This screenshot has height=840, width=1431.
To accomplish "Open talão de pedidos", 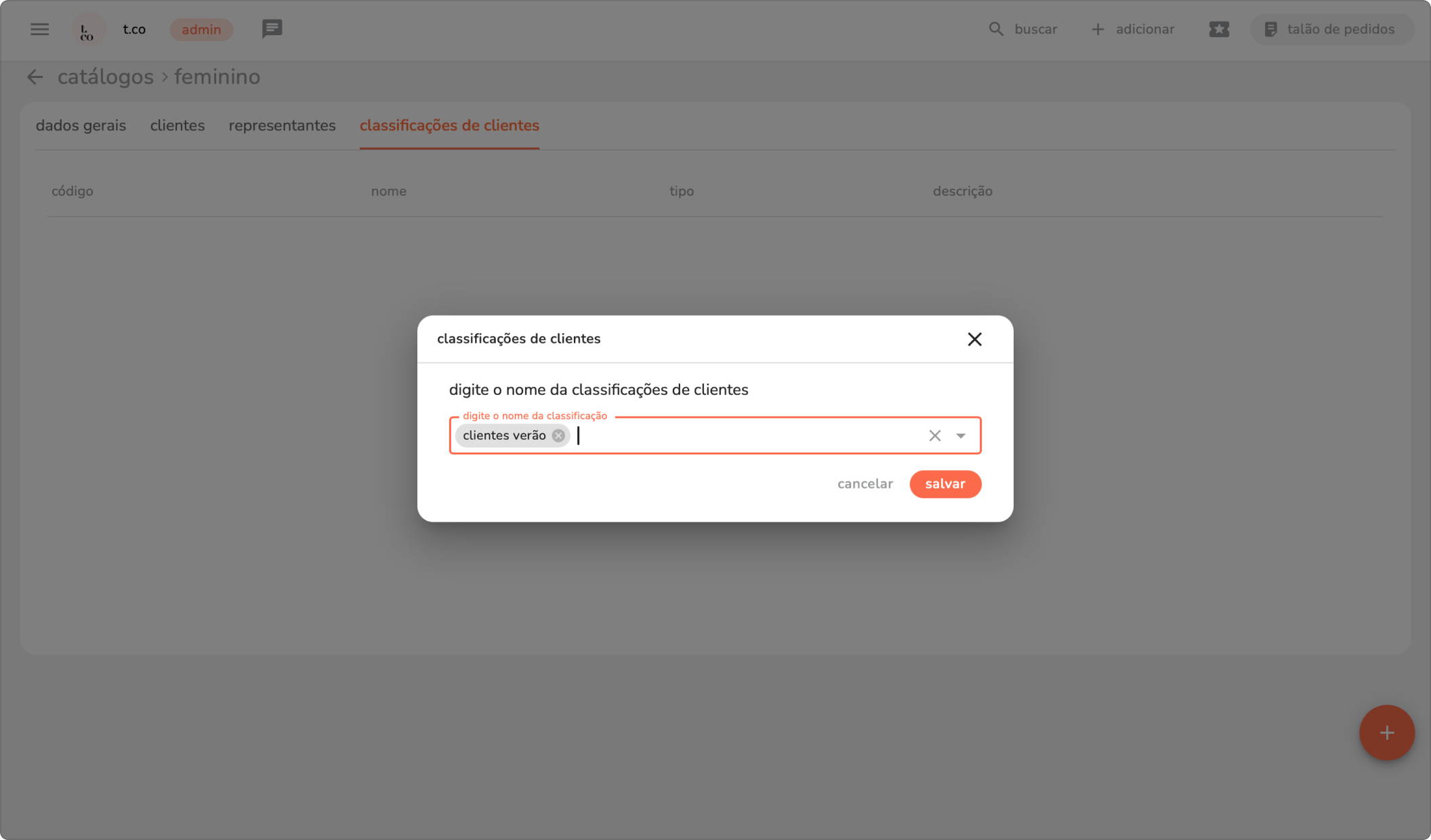I will 1331,29.
